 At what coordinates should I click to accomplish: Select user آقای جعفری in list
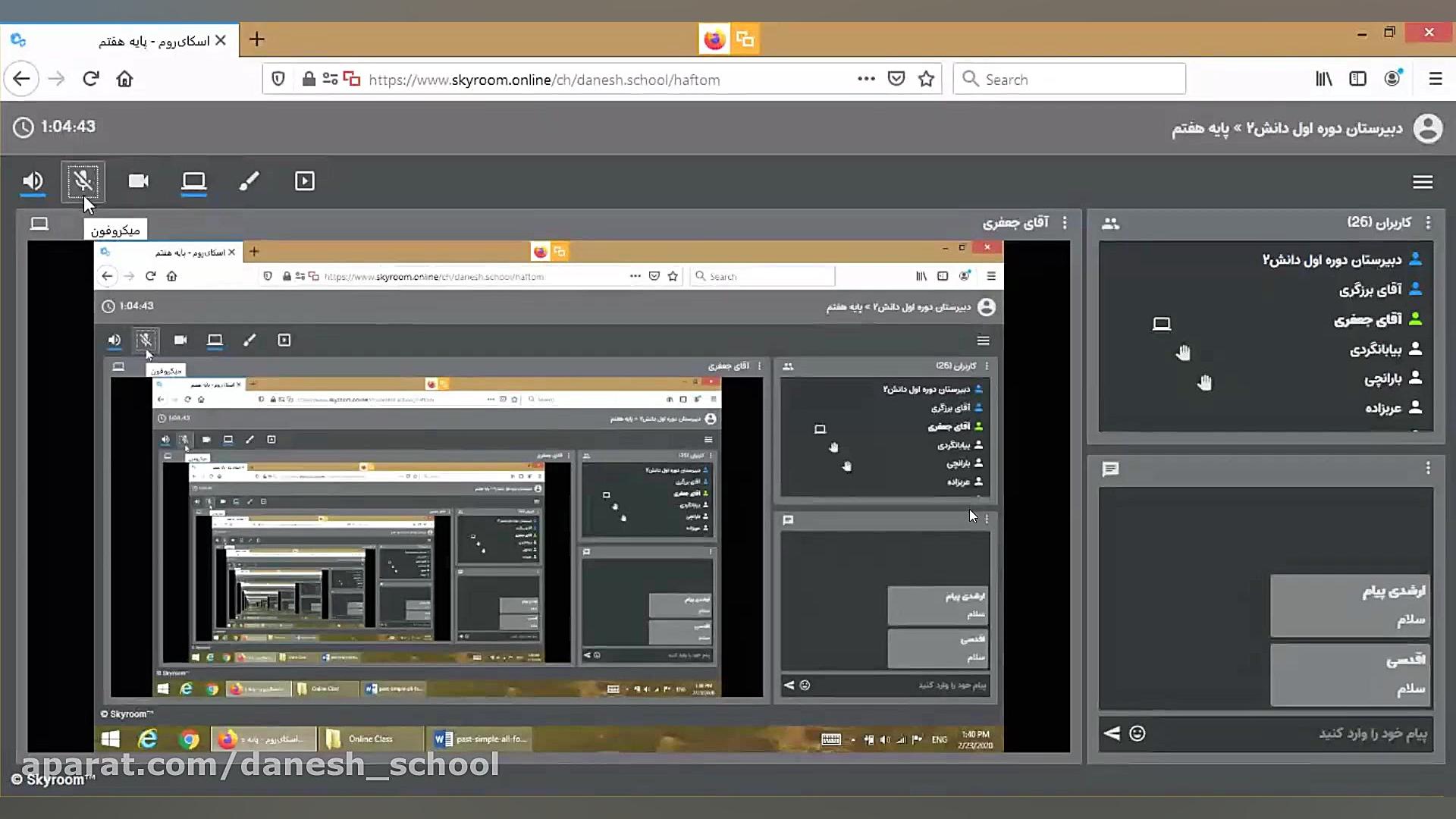(1369, 319)
